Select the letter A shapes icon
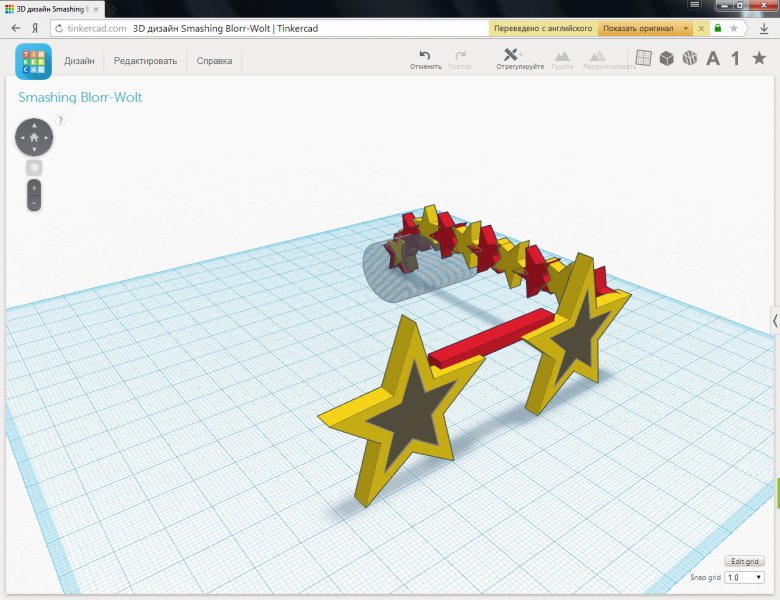Screen dimensions: 780x600 (x=713, y=59)
